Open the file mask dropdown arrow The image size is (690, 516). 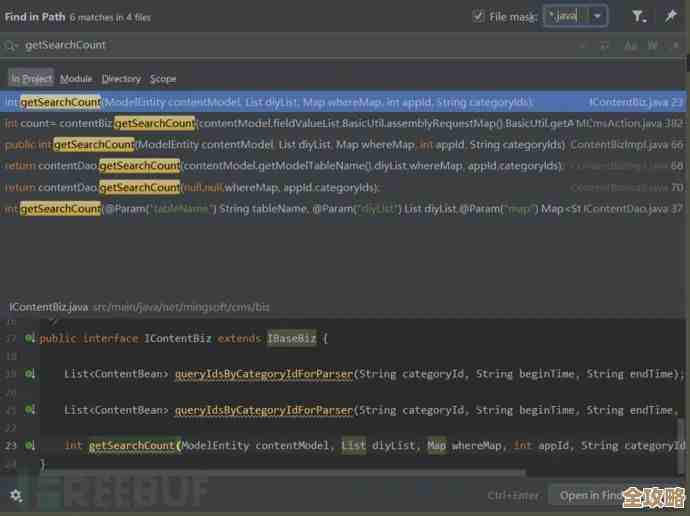pyautogui.click(x=598, y=16)
